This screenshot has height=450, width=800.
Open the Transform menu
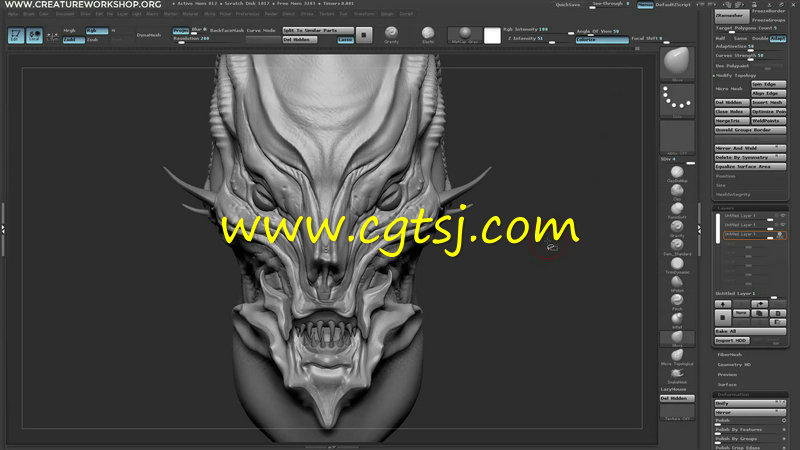(x=364, y=14)
